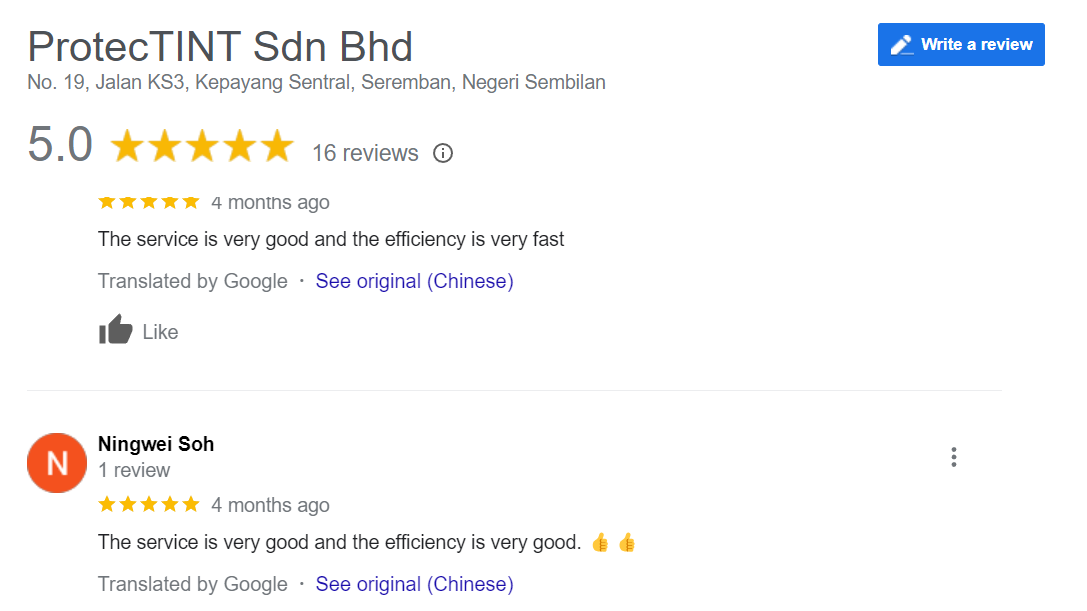The height and width of the screenshot is (611, 1087).
Task: Select the reviewer name Ningwei Soh
Action: [156, 443]
